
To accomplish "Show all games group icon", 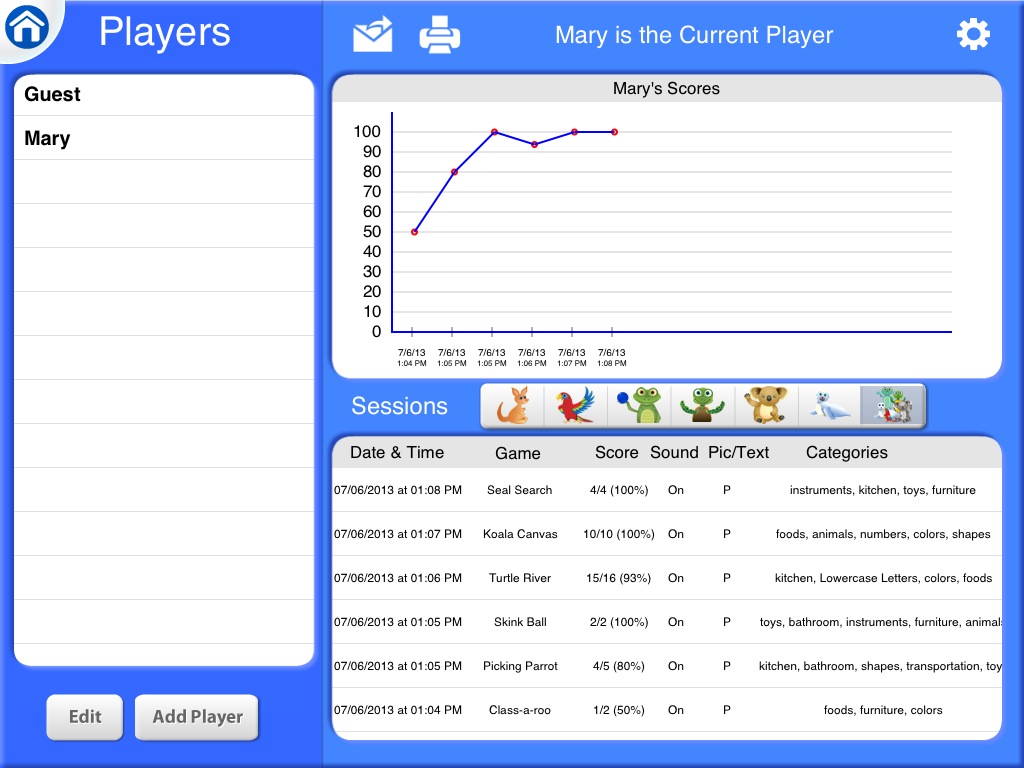I will pyautogui.click(x=892, y=406).
